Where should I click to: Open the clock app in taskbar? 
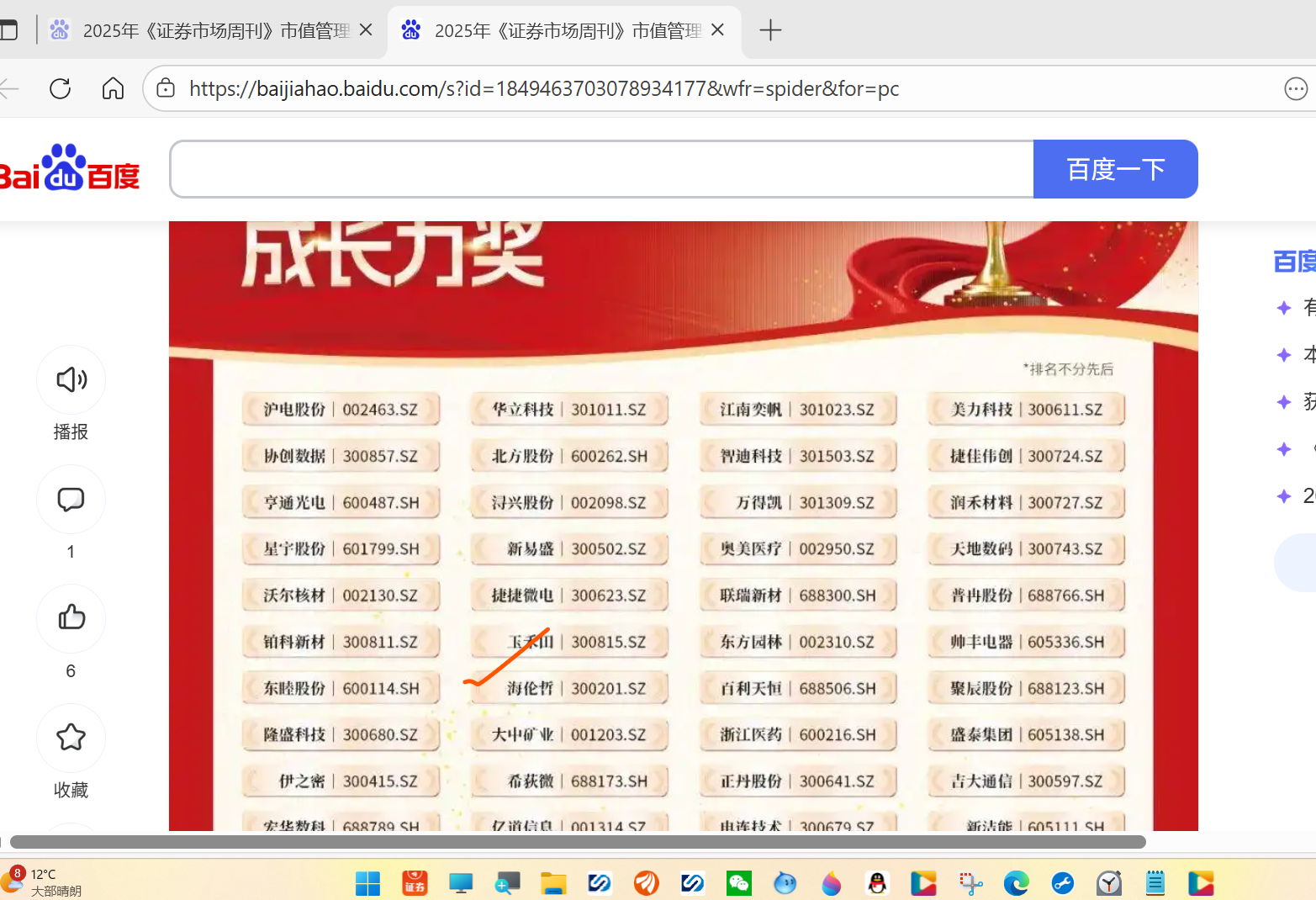point(1109,883)
